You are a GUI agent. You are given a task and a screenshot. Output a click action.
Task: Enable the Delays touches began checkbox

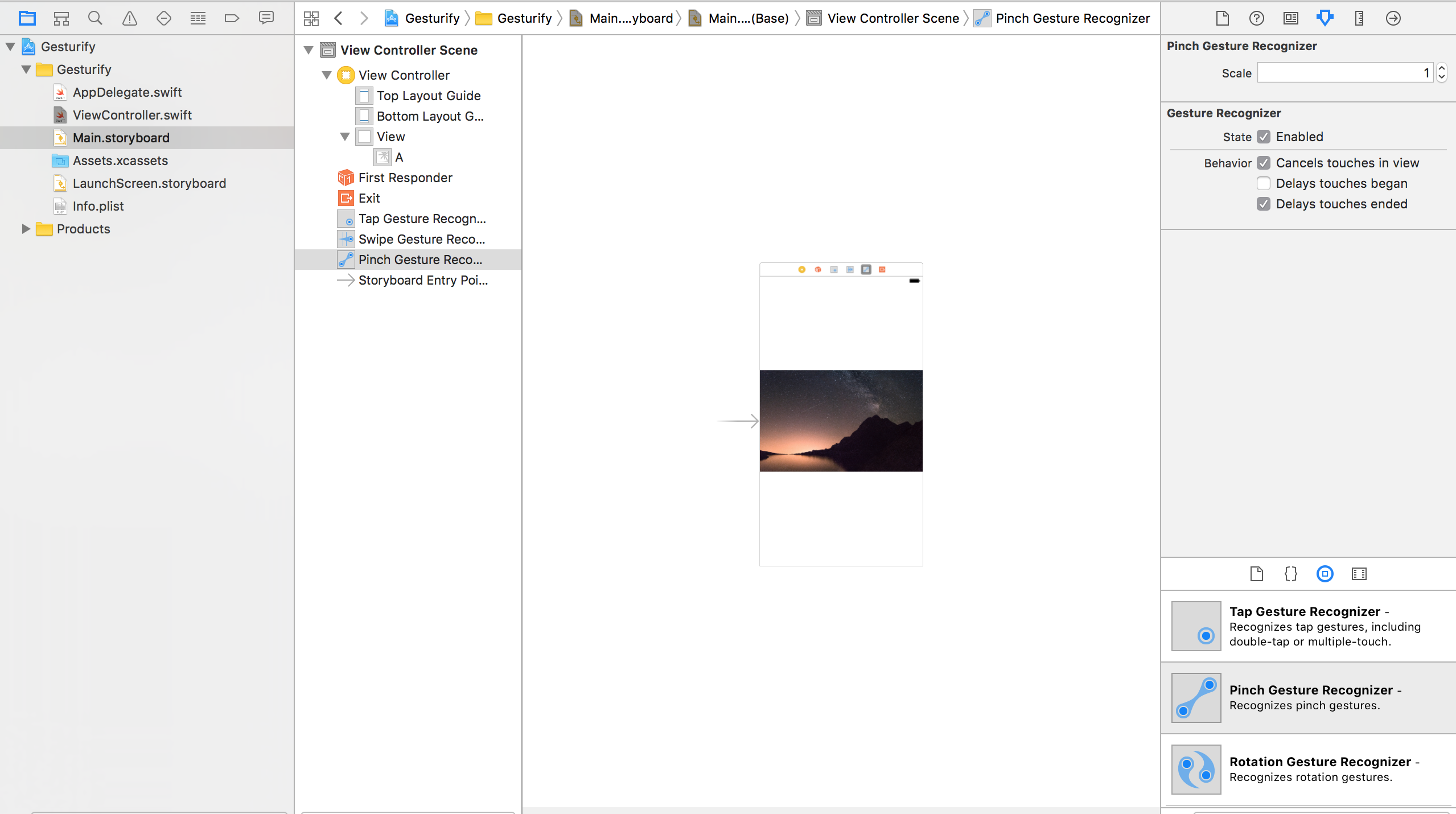click(x=1264, y=183)
